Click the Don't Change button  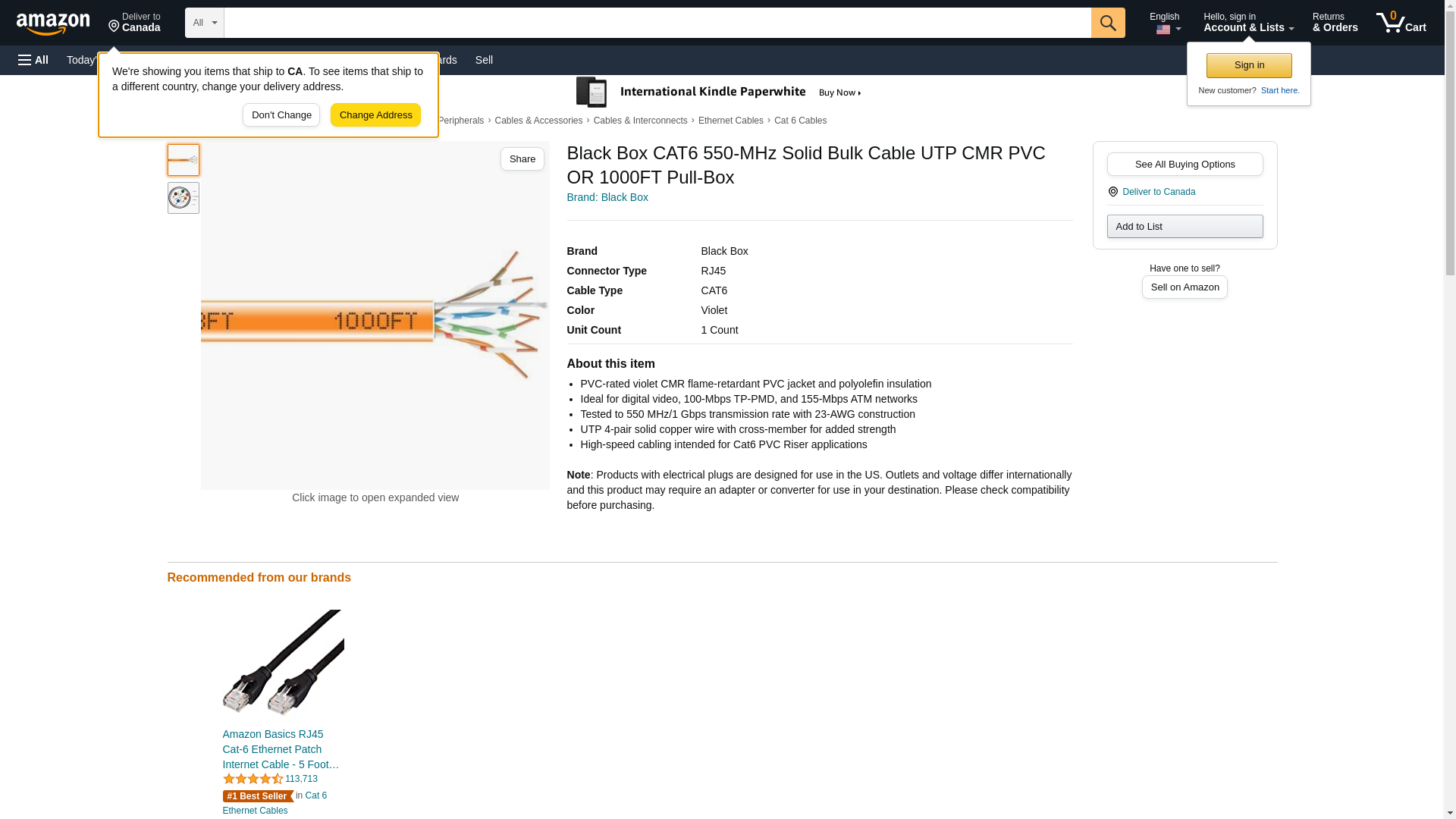coord(281,115)
